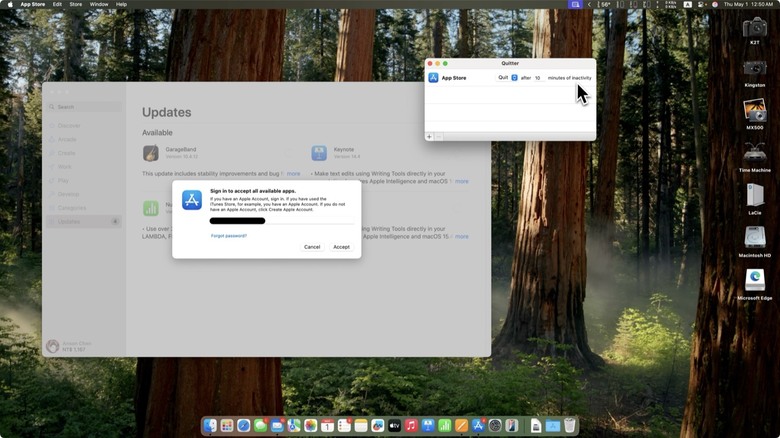This screenshot has height=438, width=780.
Task: Open the Edit menu
Action: pyautogui.click(x=57, y=4)
